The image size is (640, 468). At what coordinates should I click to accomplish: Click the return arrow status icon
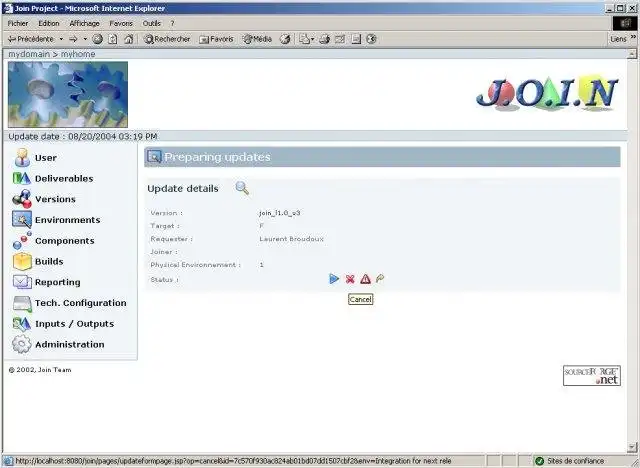380,279
